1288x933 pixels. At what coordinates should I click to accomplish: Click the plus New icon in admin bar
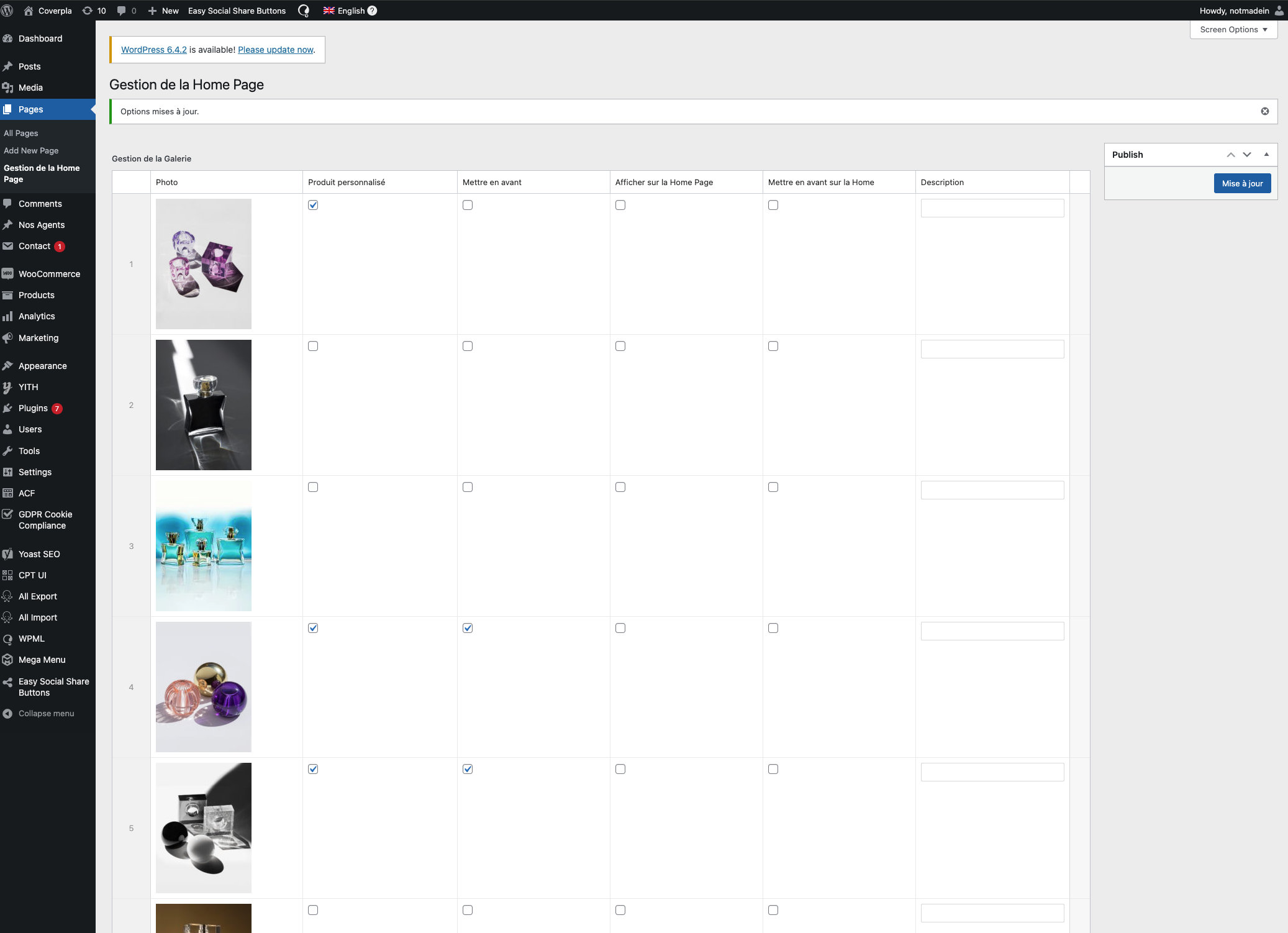point(152,11)
